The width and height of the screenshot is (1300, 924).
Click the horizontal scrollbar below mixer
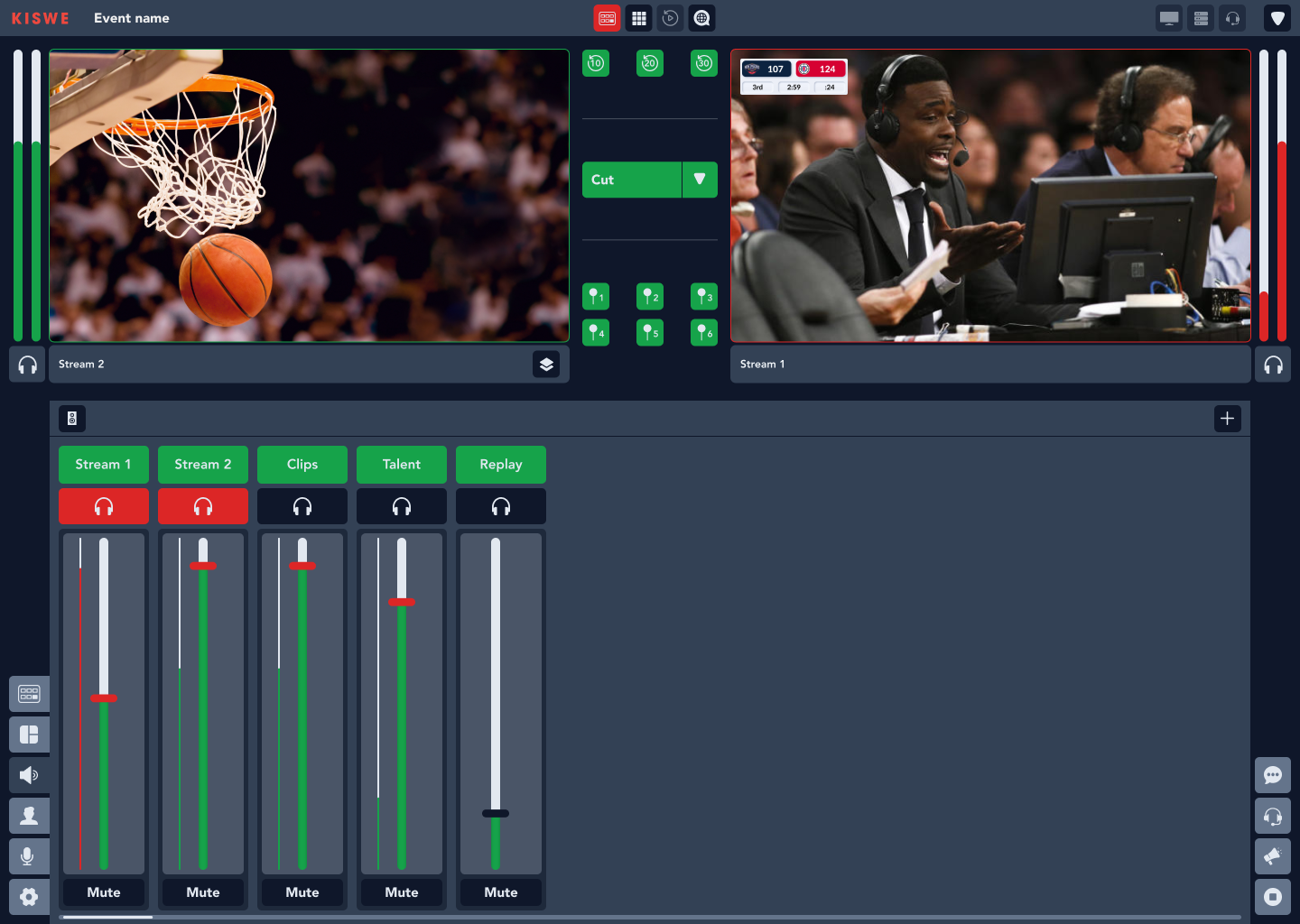650,917
